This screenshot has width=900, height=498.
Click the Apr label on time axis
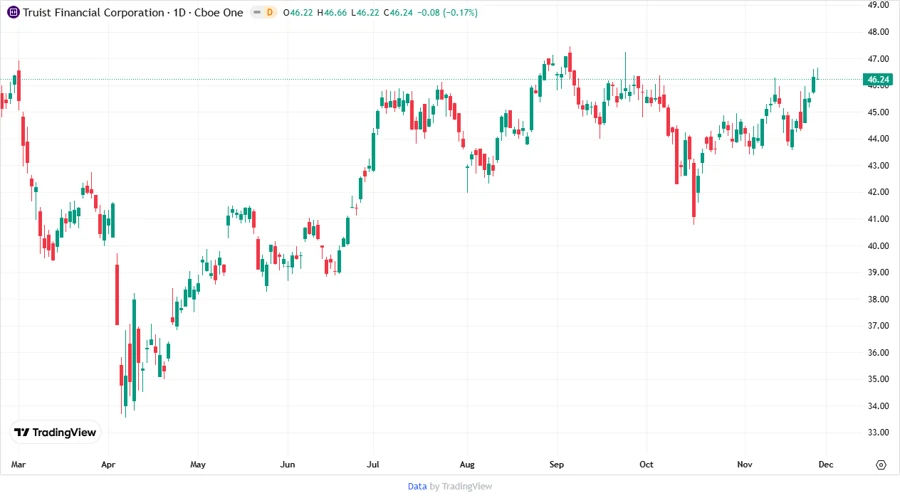(108, 464)
